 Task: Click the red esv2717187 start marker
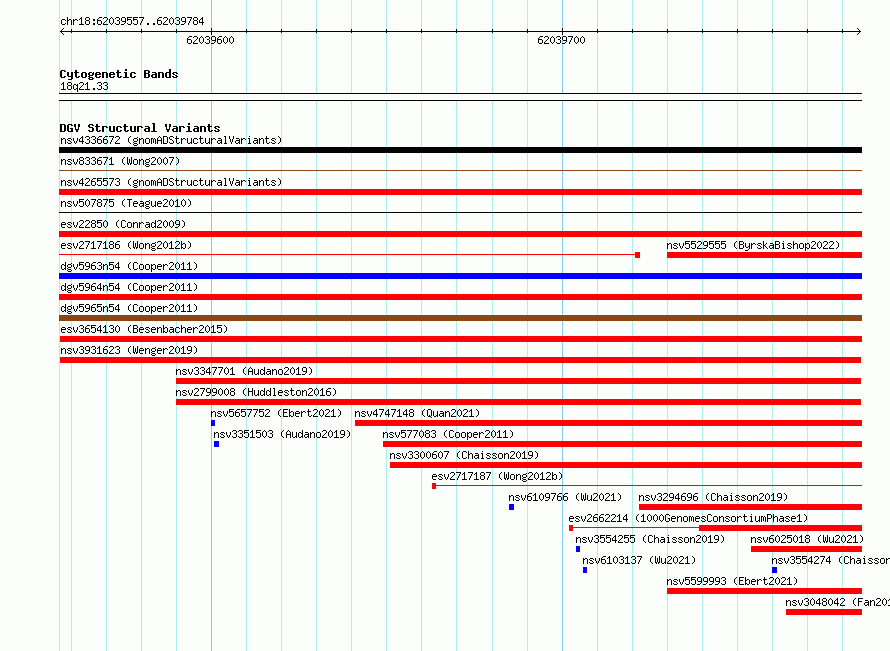click(434, 486)
